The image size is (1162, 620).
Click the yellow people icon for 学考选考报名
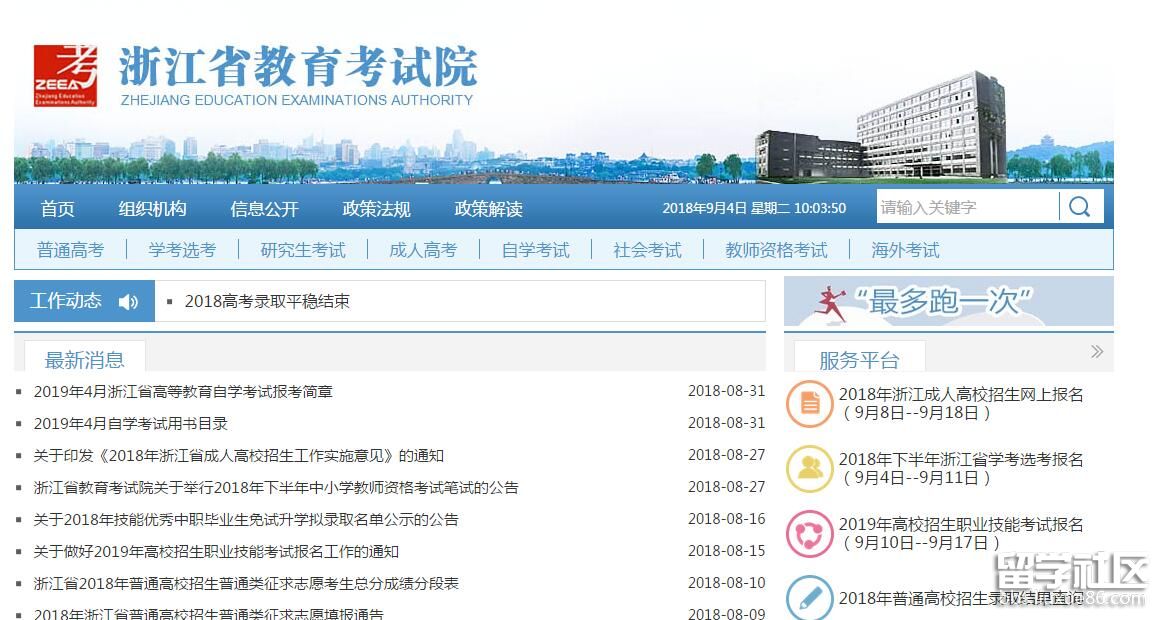[809, 468]
